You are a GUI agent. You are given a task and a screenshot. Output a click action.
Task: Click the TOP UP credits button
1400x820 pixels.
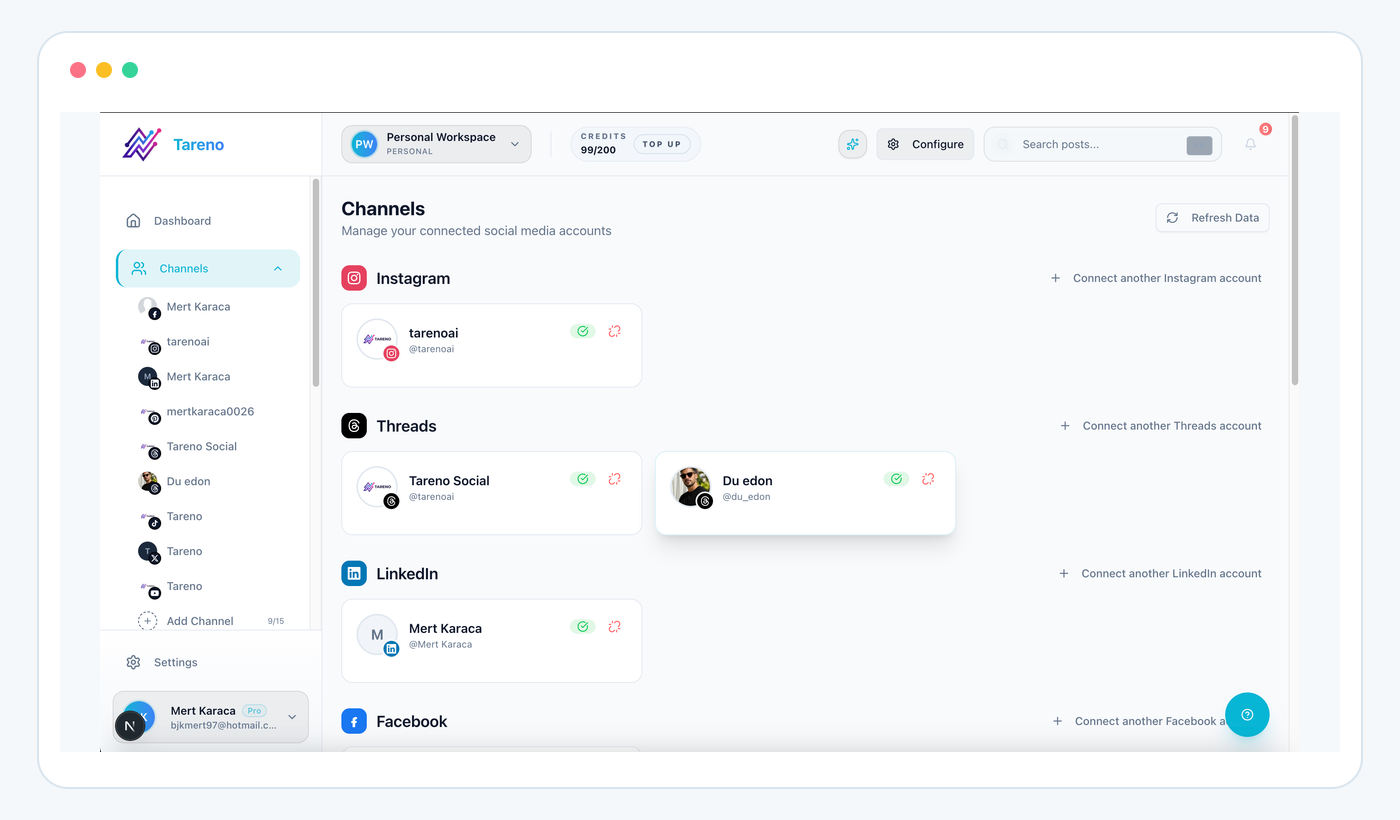tap(661, 144)
